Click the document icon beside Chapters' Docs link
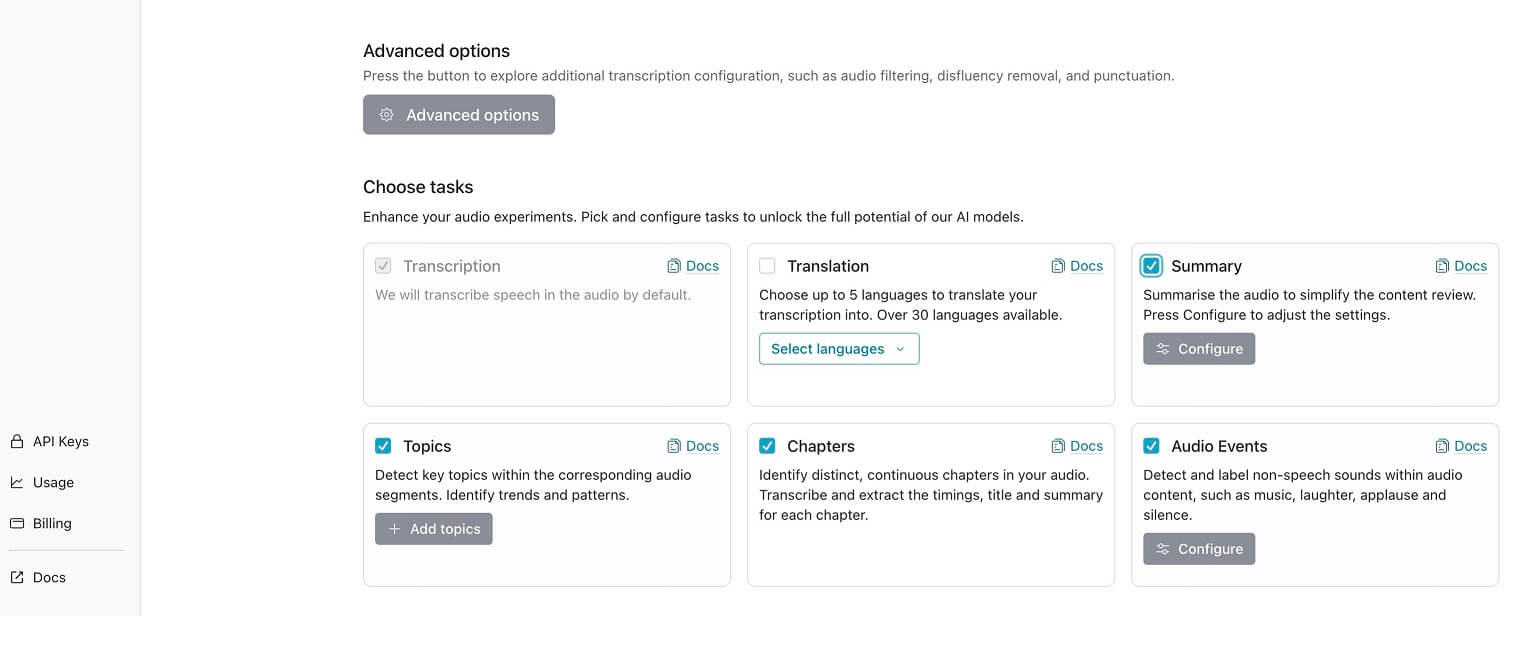The width and height of the screenshot is (1539, 654). (1058, 445)
